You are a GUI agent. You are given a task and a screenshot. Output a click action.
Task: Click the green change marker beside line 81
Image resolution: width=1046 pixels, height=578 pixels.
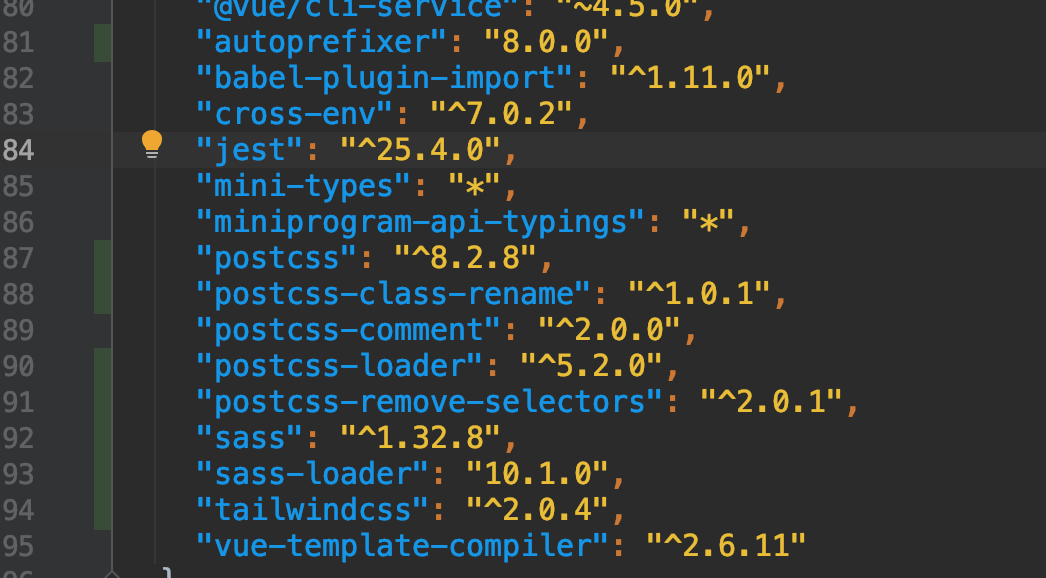point(103,43)
